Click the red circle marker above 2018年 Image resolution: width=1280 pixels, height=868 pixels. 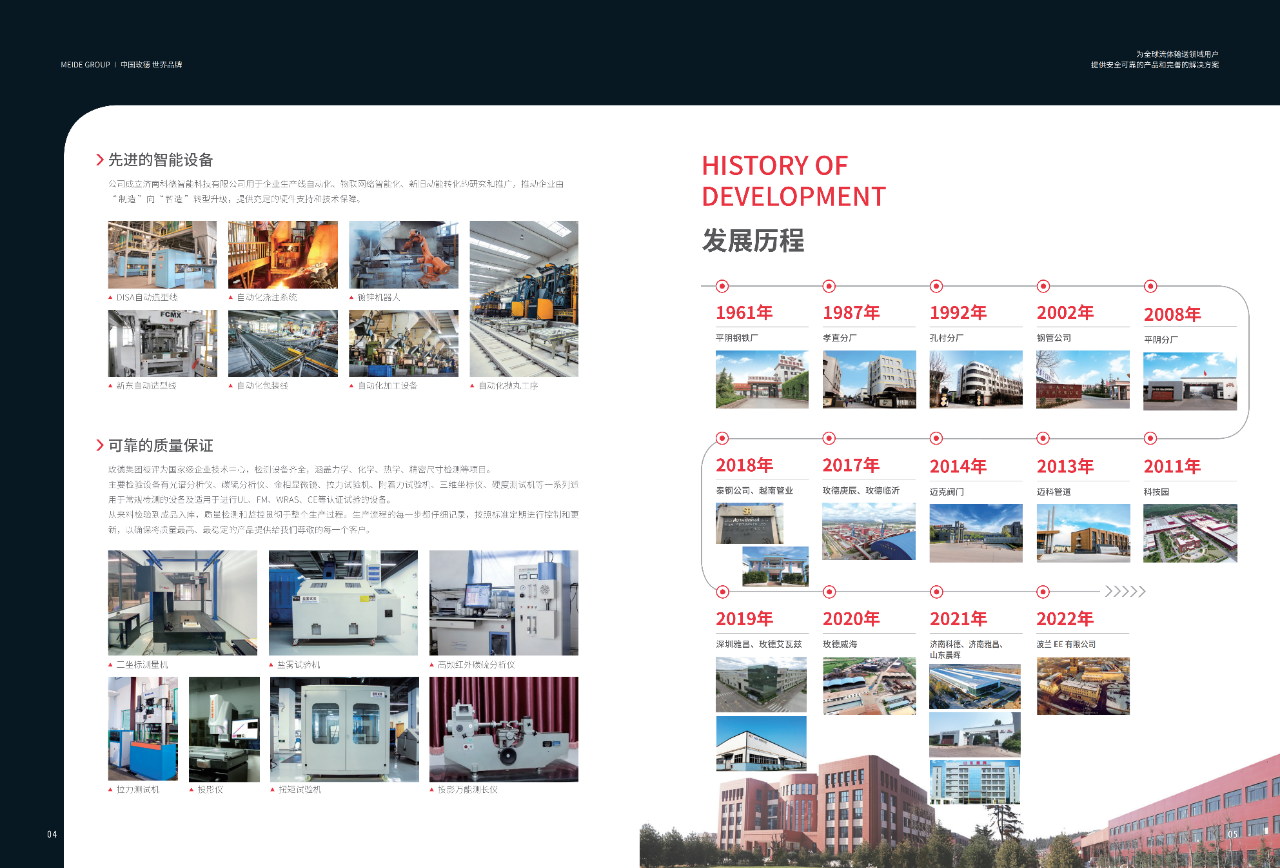722,438
